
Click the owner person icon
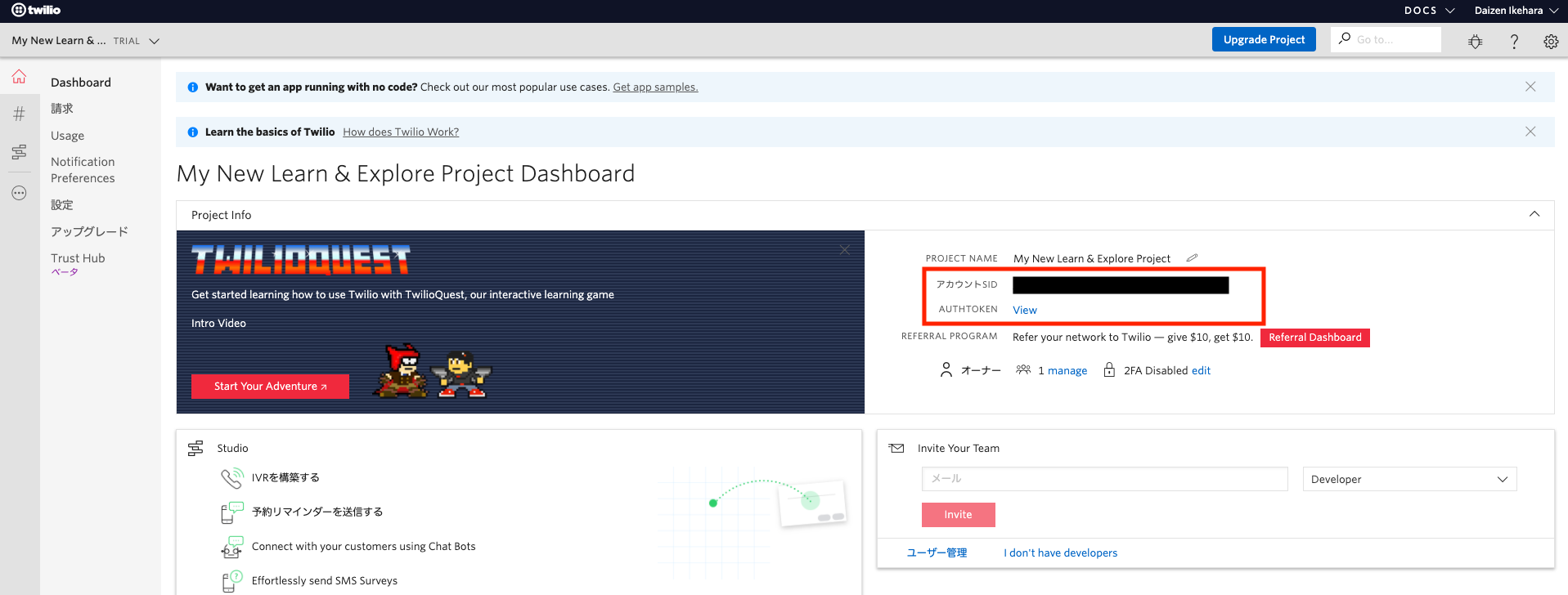coord(946,370)
